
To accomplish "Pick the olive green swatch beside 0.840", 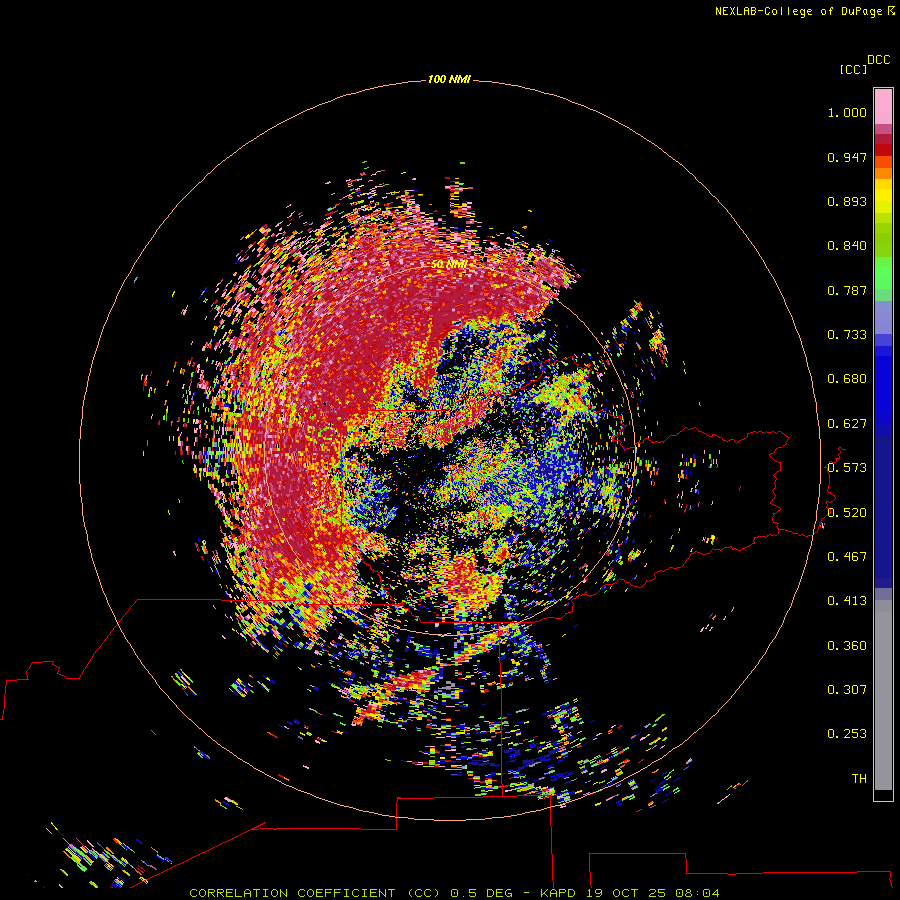I will click(883, 240).
